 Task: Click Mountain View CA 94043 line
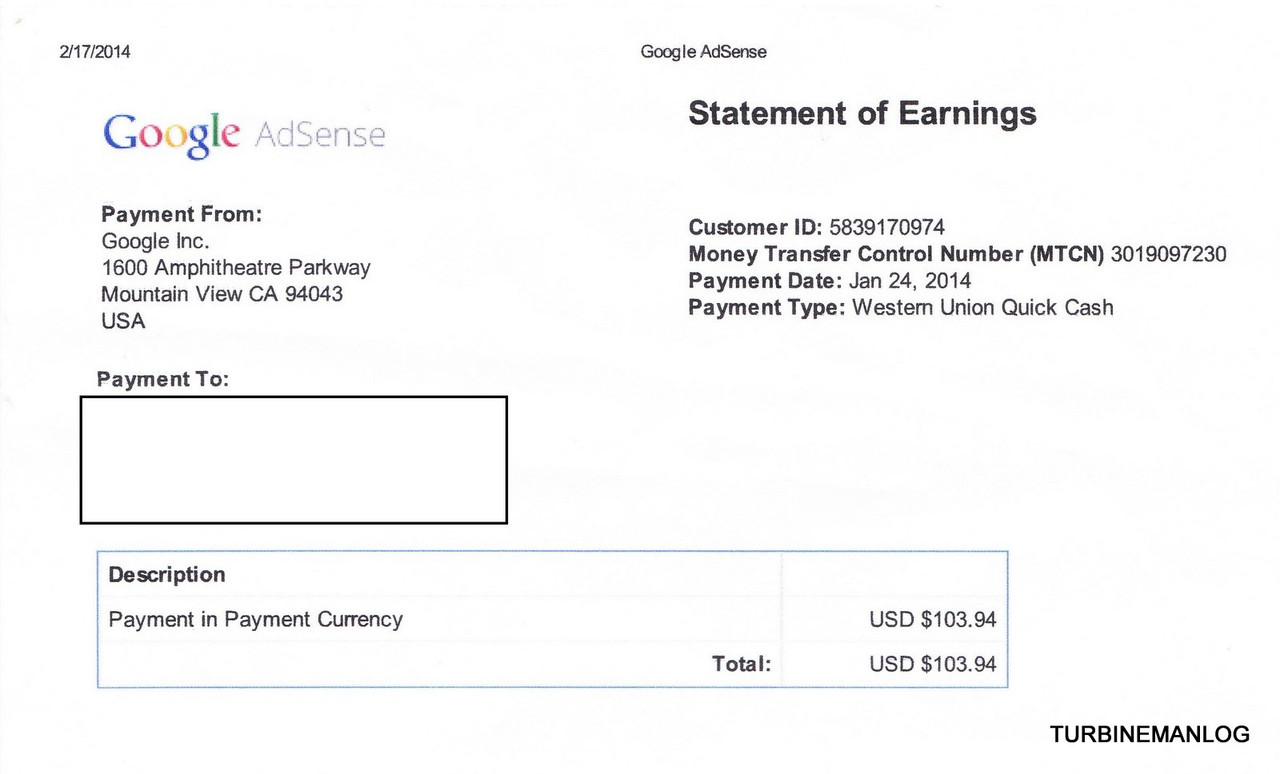(x=222, y=295)
